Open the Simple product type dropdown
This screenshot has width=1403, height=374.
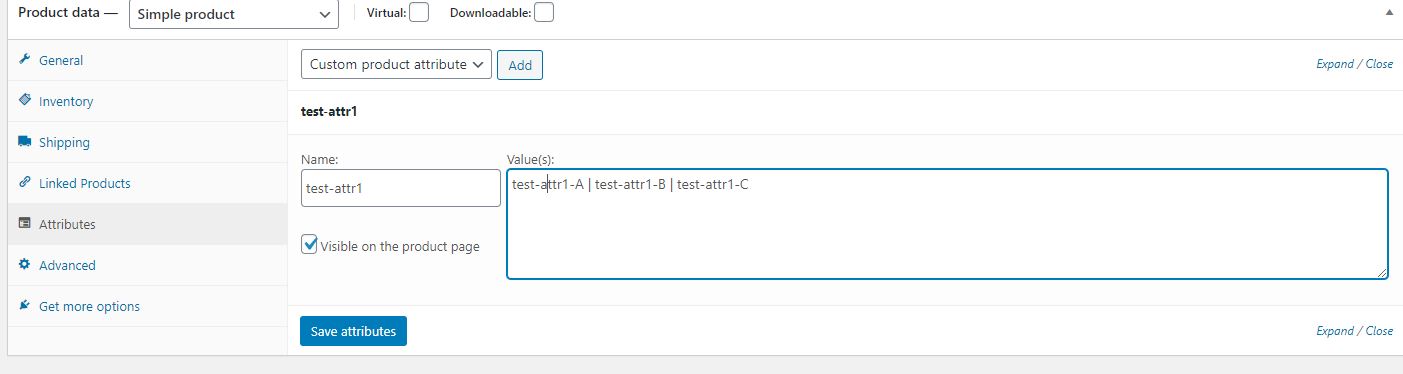pos(233,14)
